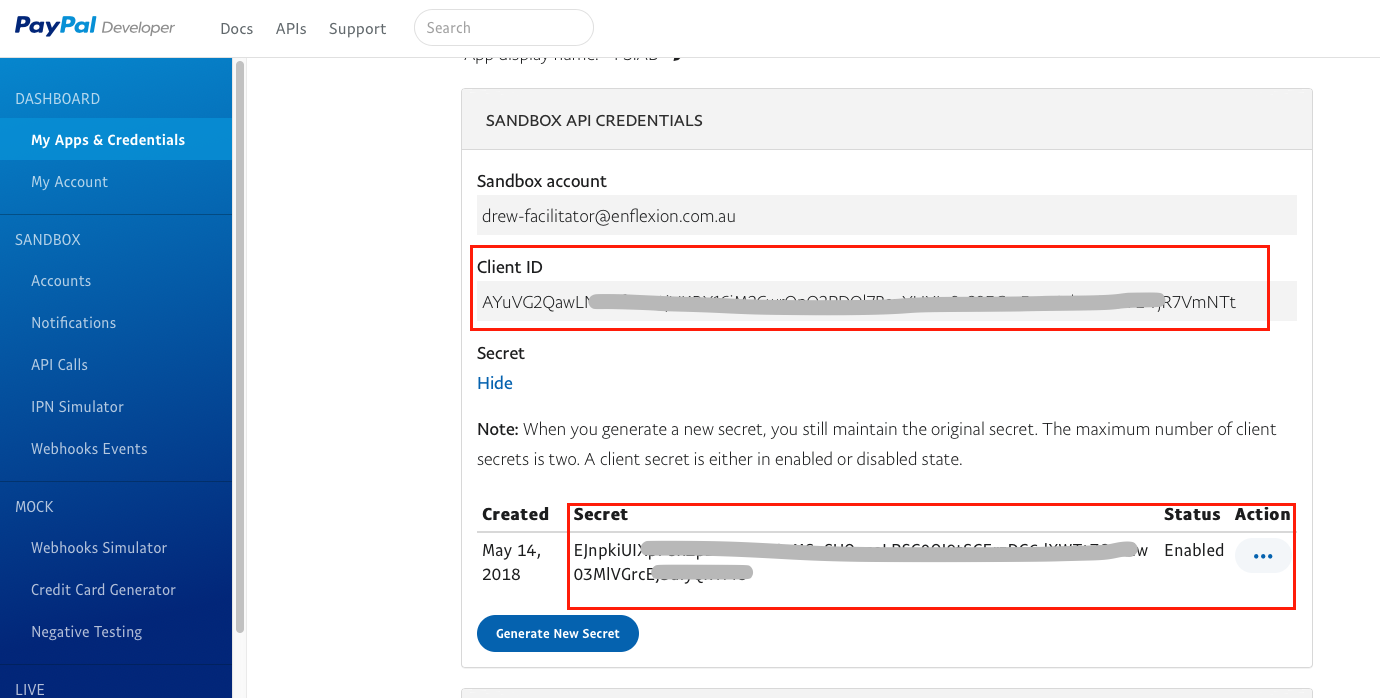
Task: Click the Status column header
Action: point(1192,514)
